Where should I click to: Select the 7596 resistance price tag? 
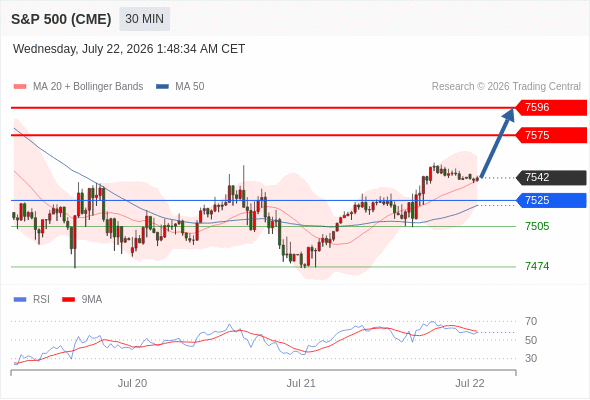(x=551, y=108)
